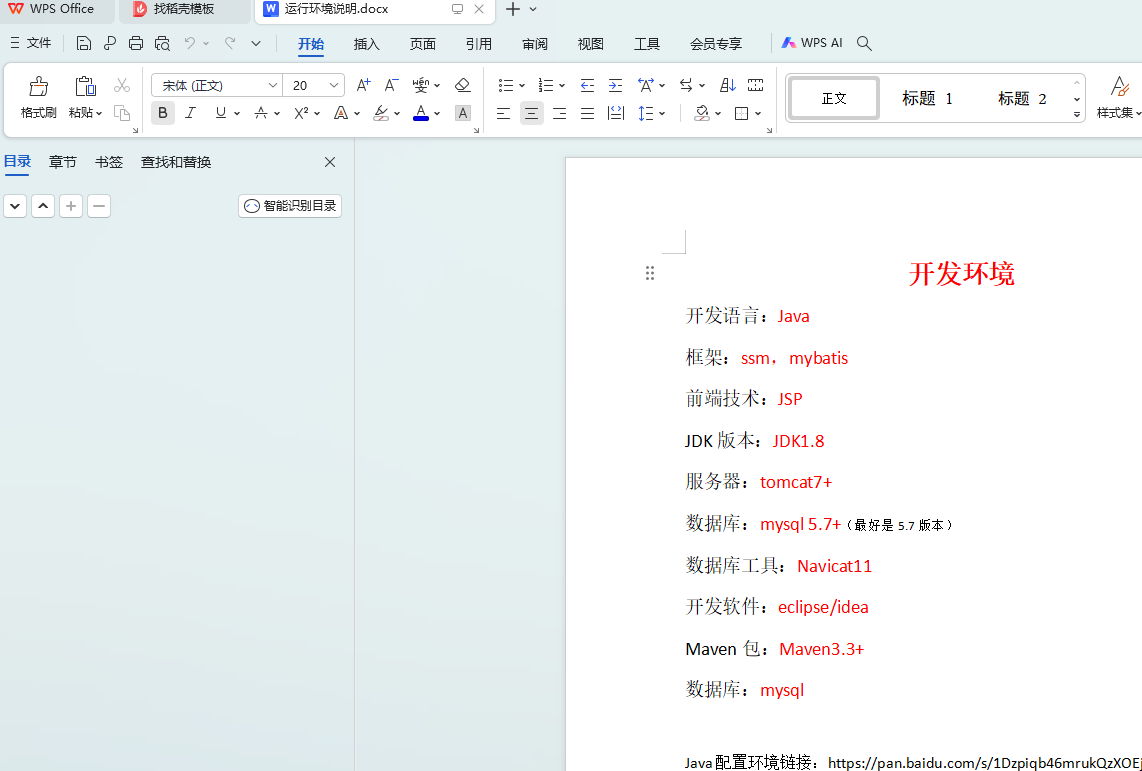
Task: Open WPS AI assistant
Action: click(812, 43)
